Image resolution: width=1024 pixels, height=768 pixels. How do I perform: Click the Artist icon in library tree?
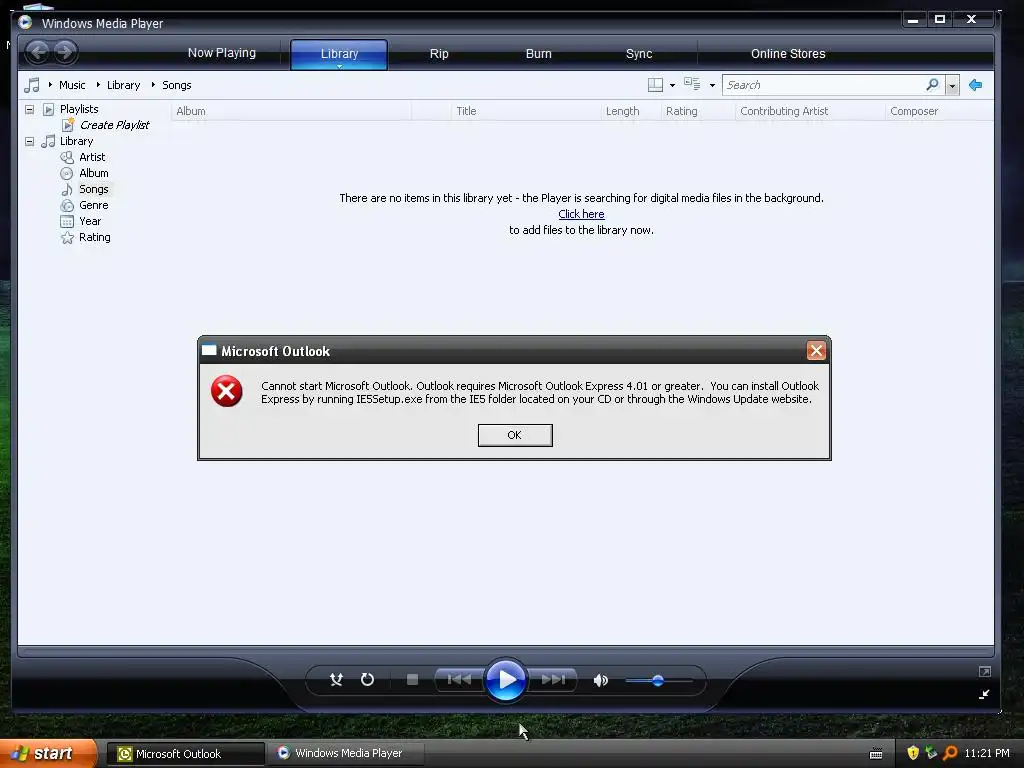[67, 157]
